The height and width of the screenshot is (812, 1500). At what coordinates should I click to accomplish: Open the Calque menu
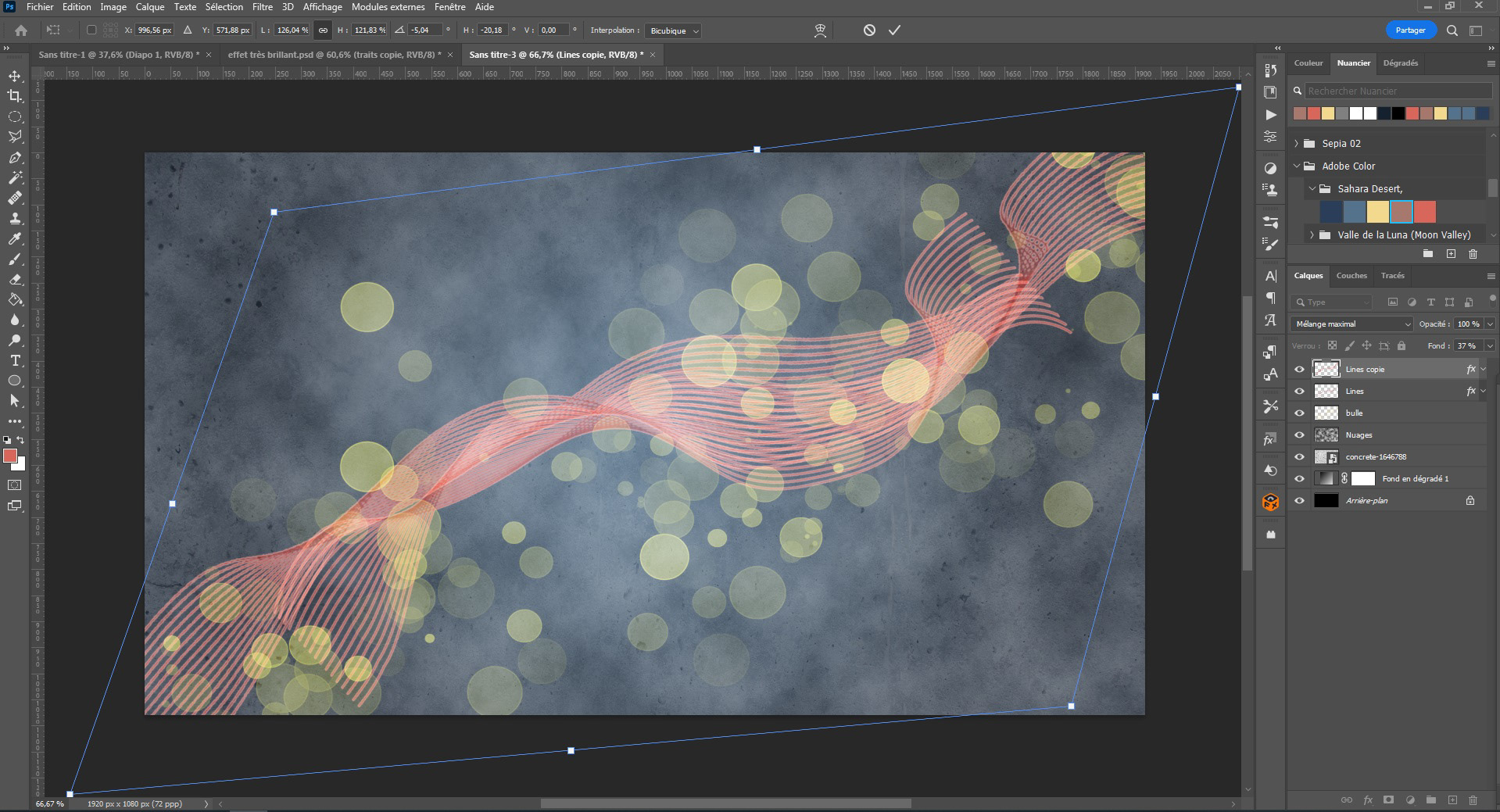tap(149, 7)
